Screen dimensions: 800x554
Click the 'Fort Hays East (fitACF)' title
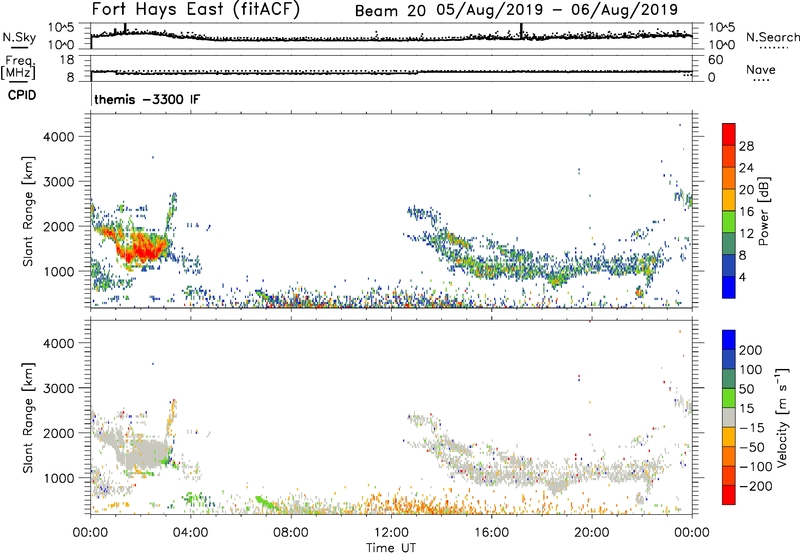pos(195,9)
